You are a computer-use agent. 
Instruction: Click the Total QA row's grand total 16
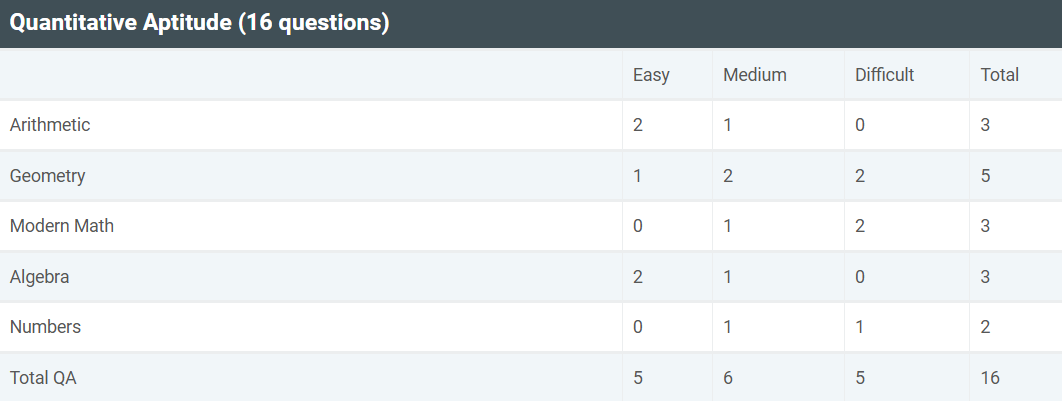990,378
